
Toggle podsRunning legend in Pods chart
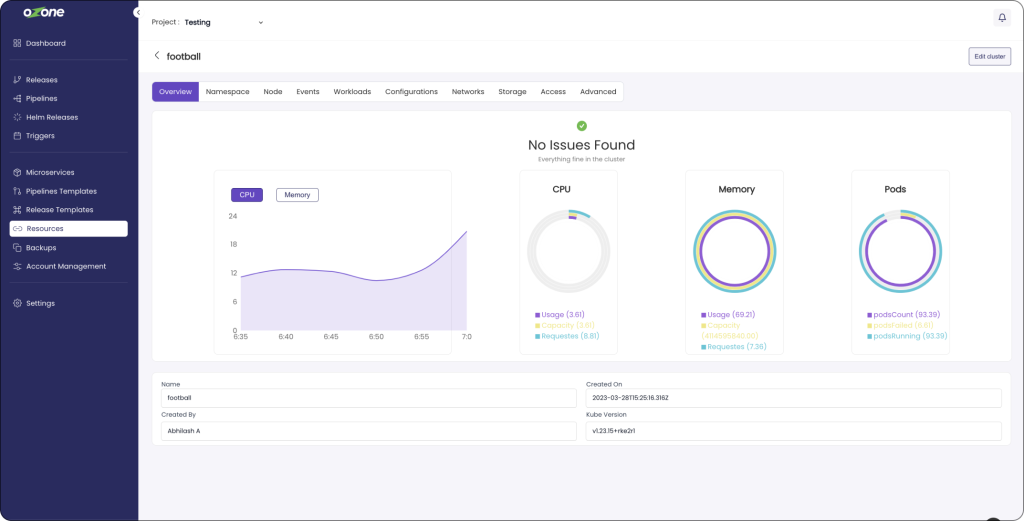[906, 336]
